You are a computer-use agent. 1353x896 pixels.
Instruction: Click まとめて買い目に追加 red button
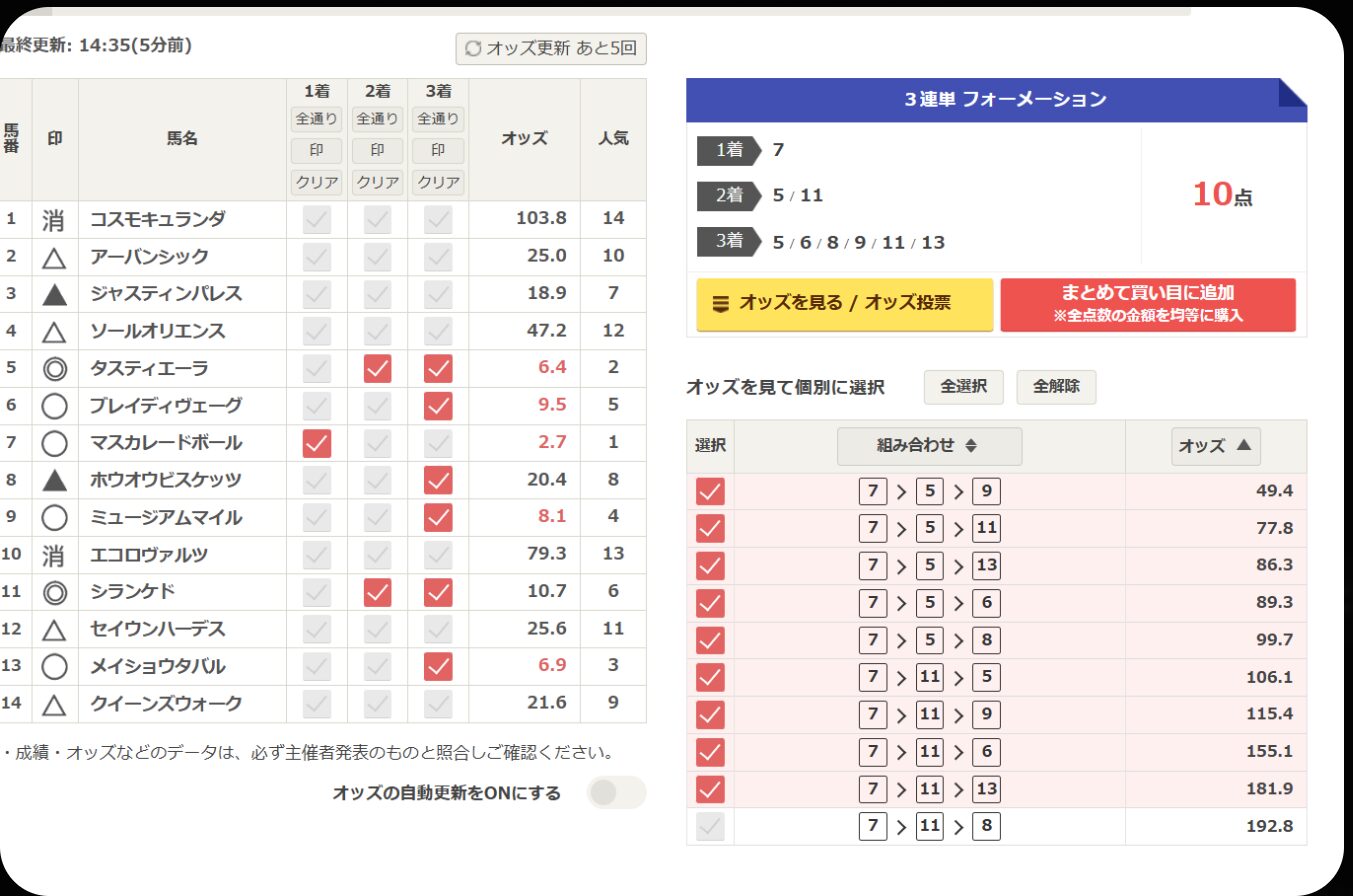(x=1147, y=304)
